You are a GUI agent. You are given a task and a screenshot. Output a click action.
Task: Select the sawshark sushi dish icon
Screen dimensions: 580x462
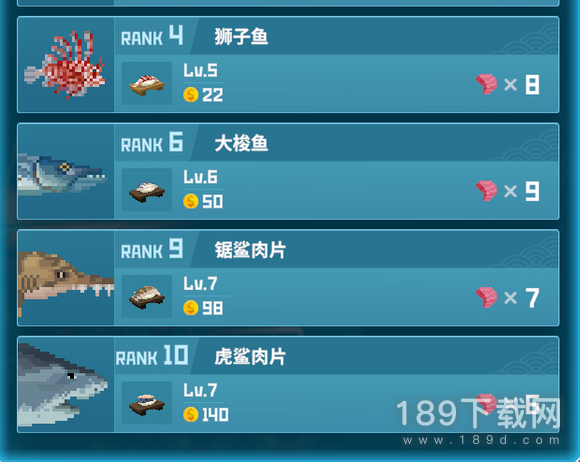[147, 297]
